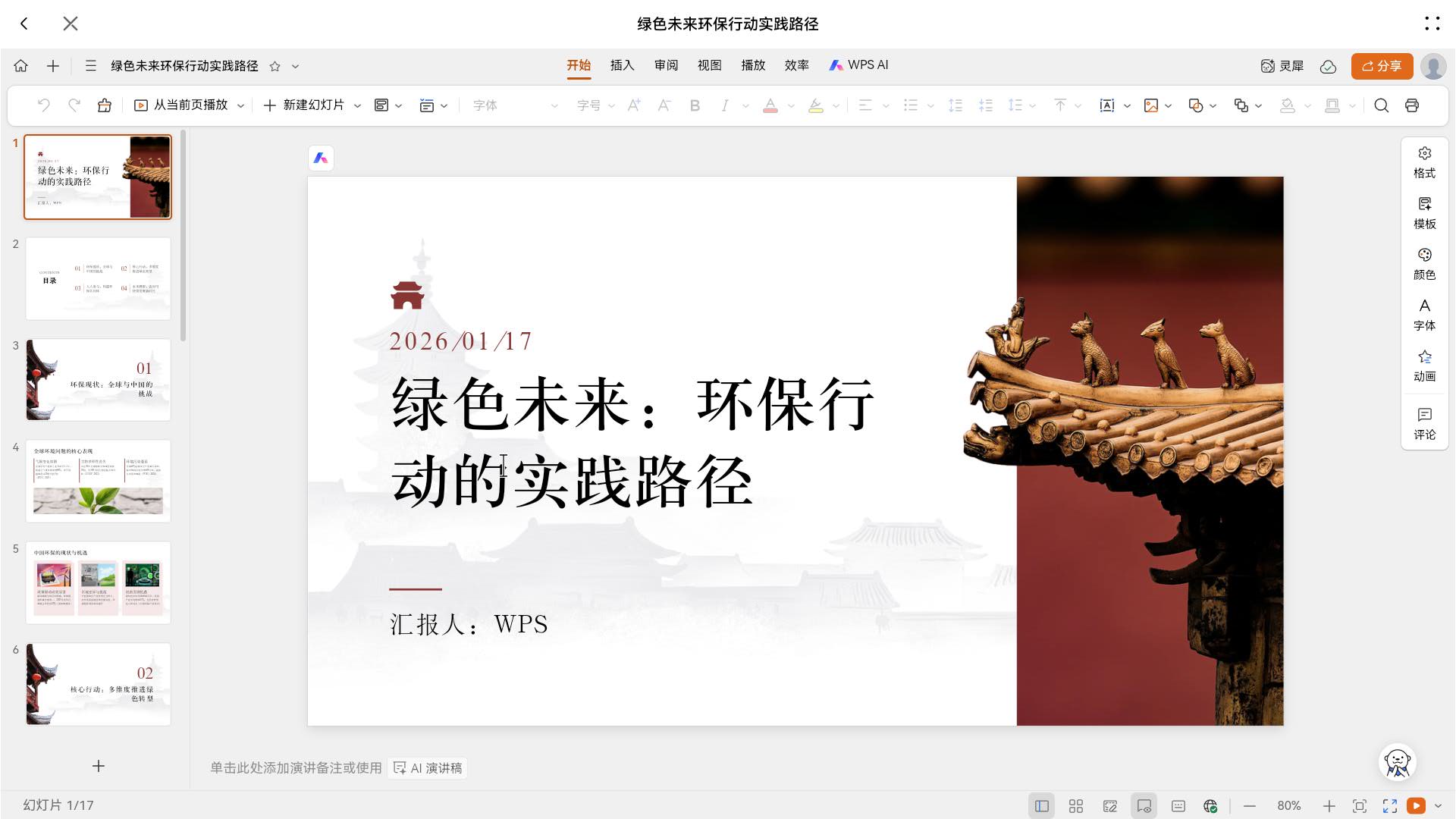The height and width of the screenshot is (819, 1456).
Task: Open the 审阅 tab
Action: (667, 65)
